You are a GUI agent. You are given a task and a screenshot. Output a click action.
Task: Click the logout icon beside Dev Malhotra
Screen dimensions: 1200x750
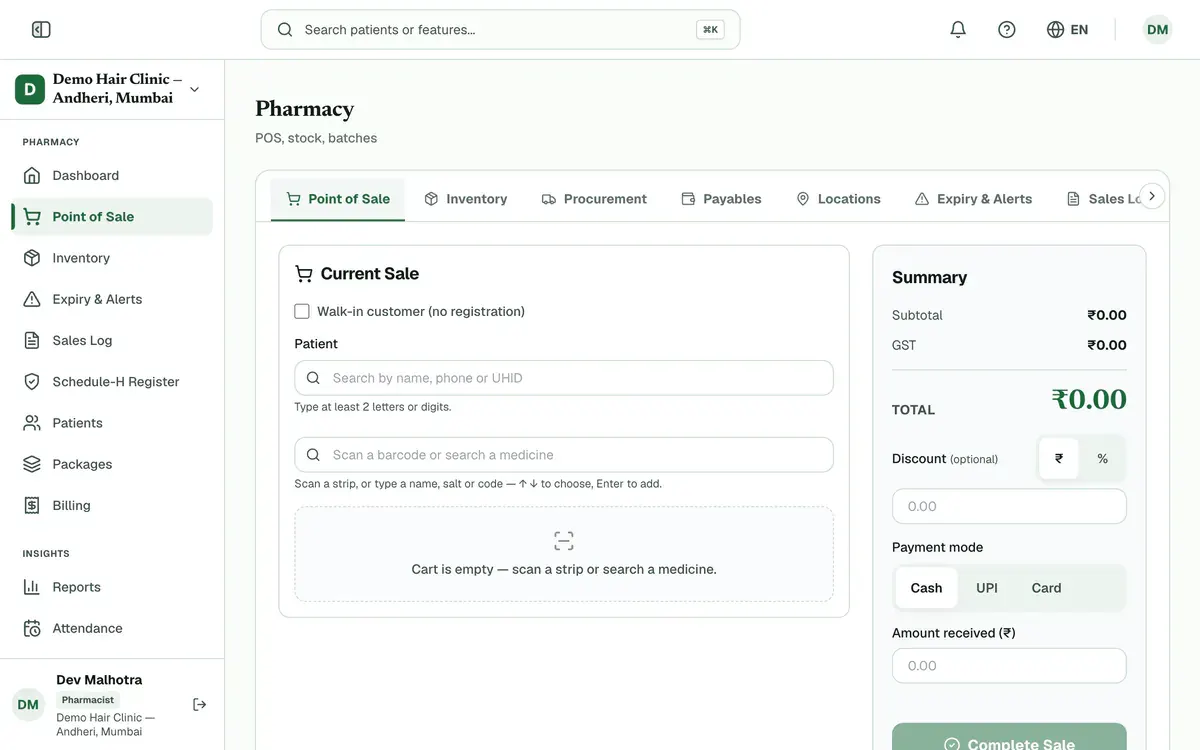[x=200, y=705]
